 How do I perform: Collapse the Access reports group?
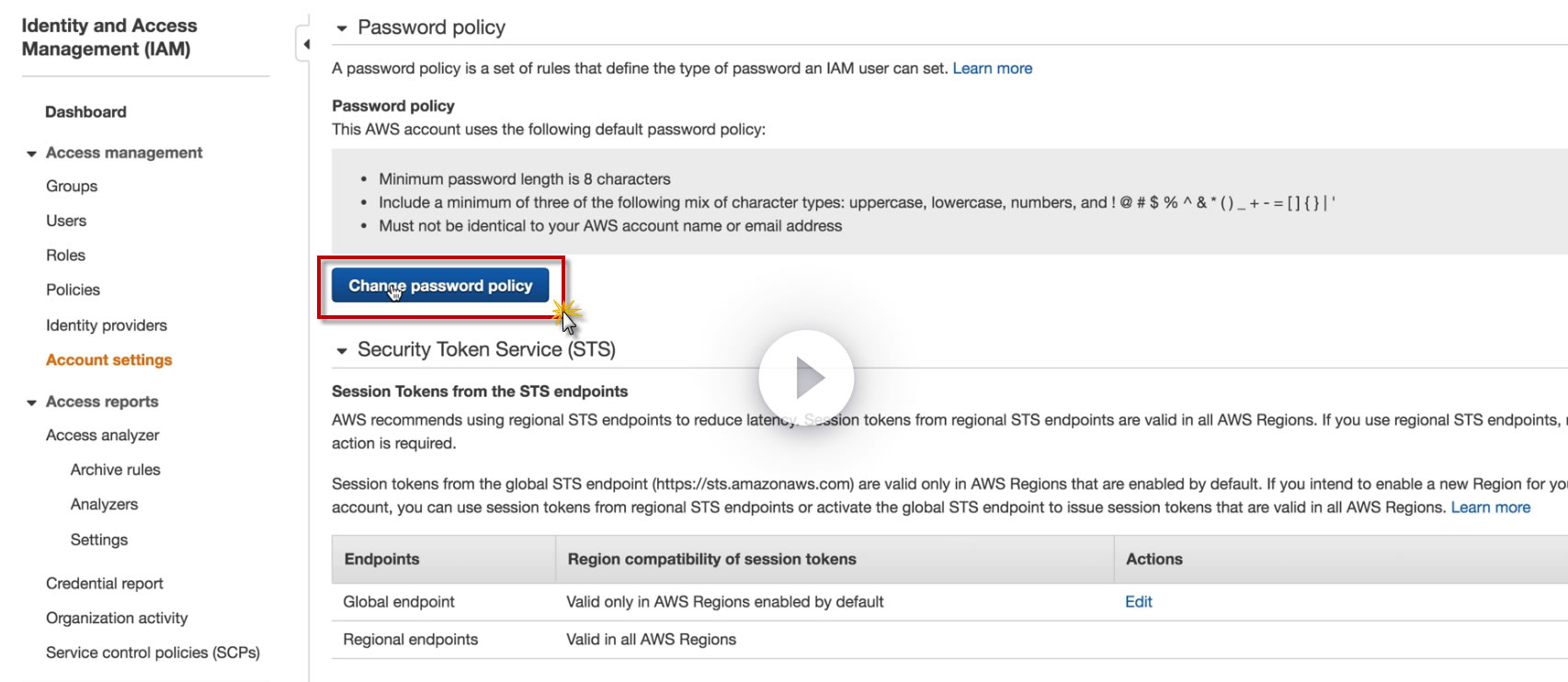32,403
